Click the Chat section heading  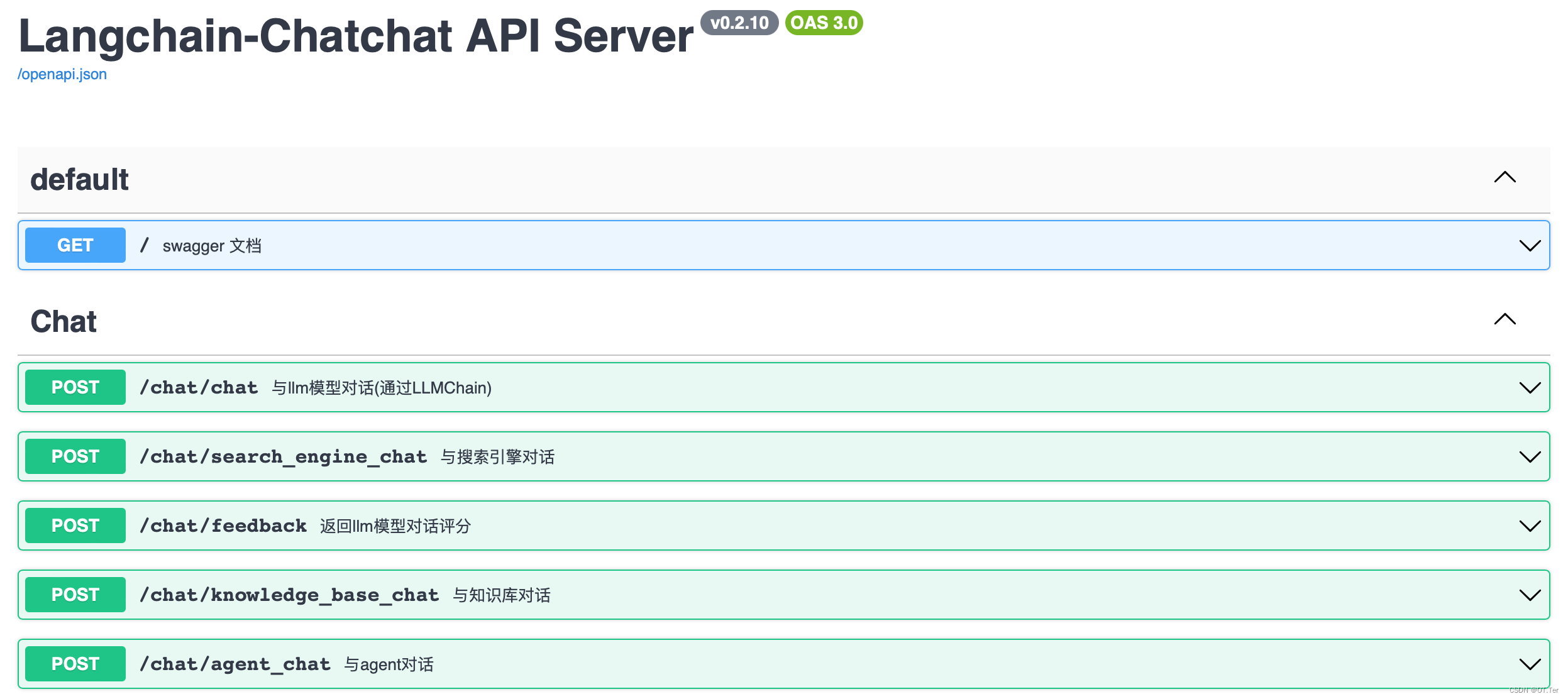[63, 322]
